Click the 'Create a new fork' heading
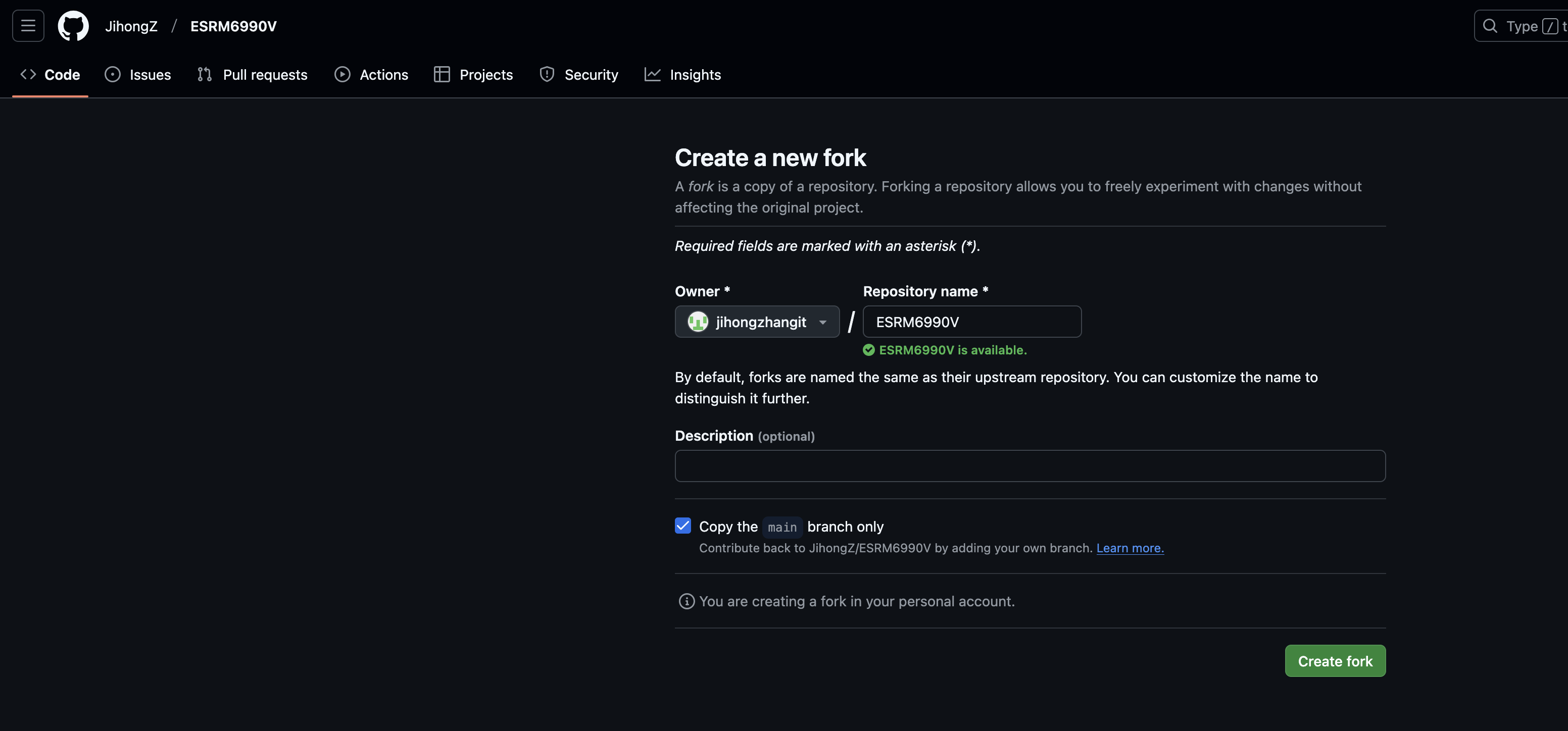 [x=770, y=158]
